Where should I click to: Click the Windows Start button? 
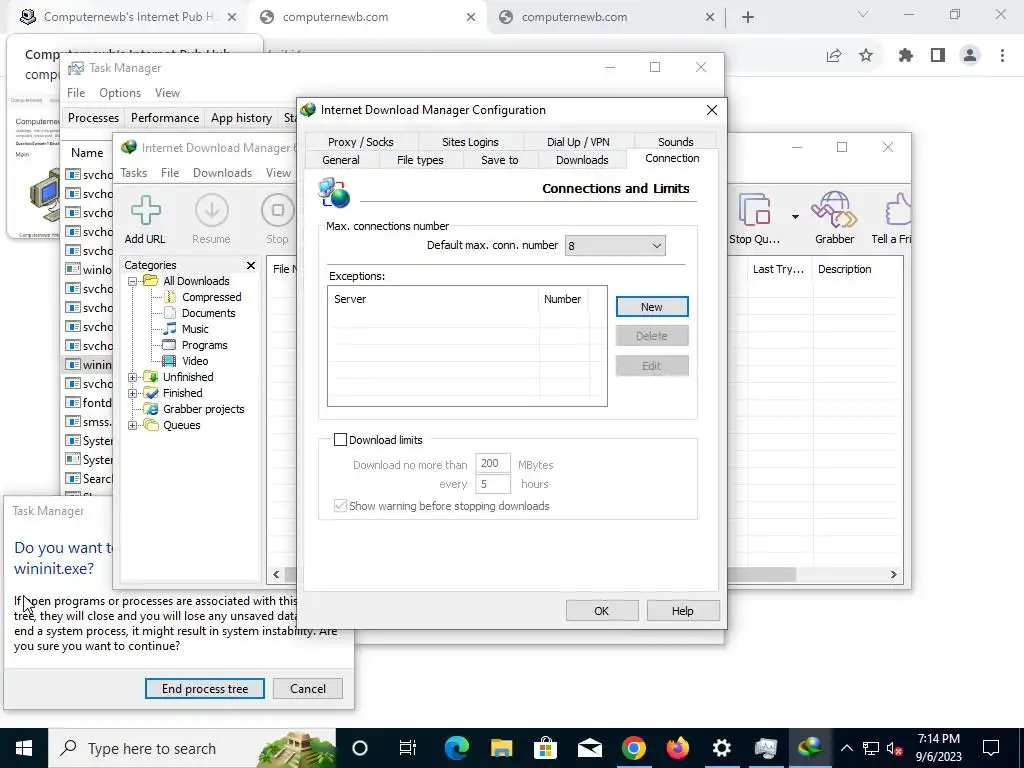coord(24,748)
